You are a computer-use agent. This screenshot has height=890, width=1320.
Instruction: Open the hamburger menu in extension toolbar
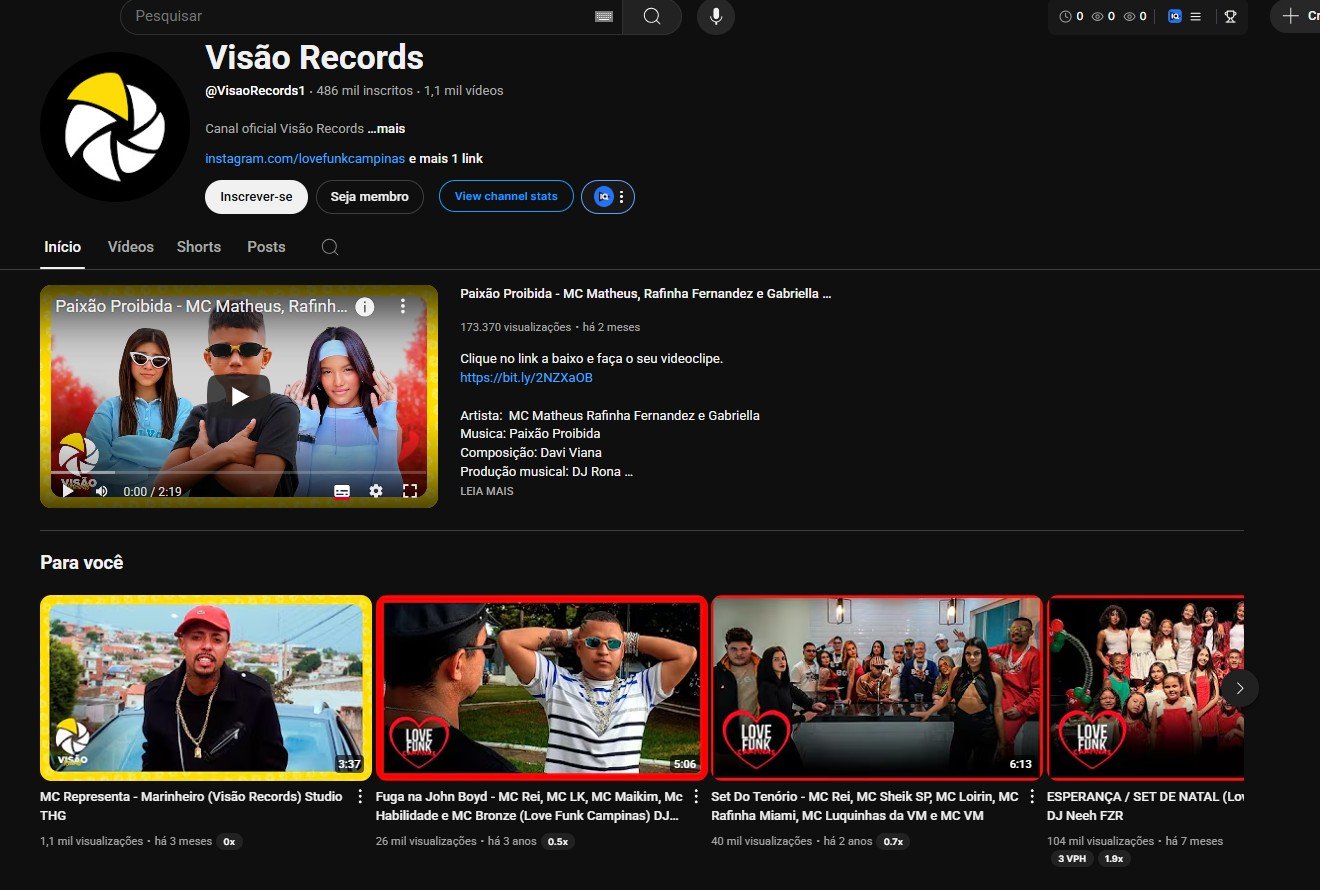[1196, 16]
